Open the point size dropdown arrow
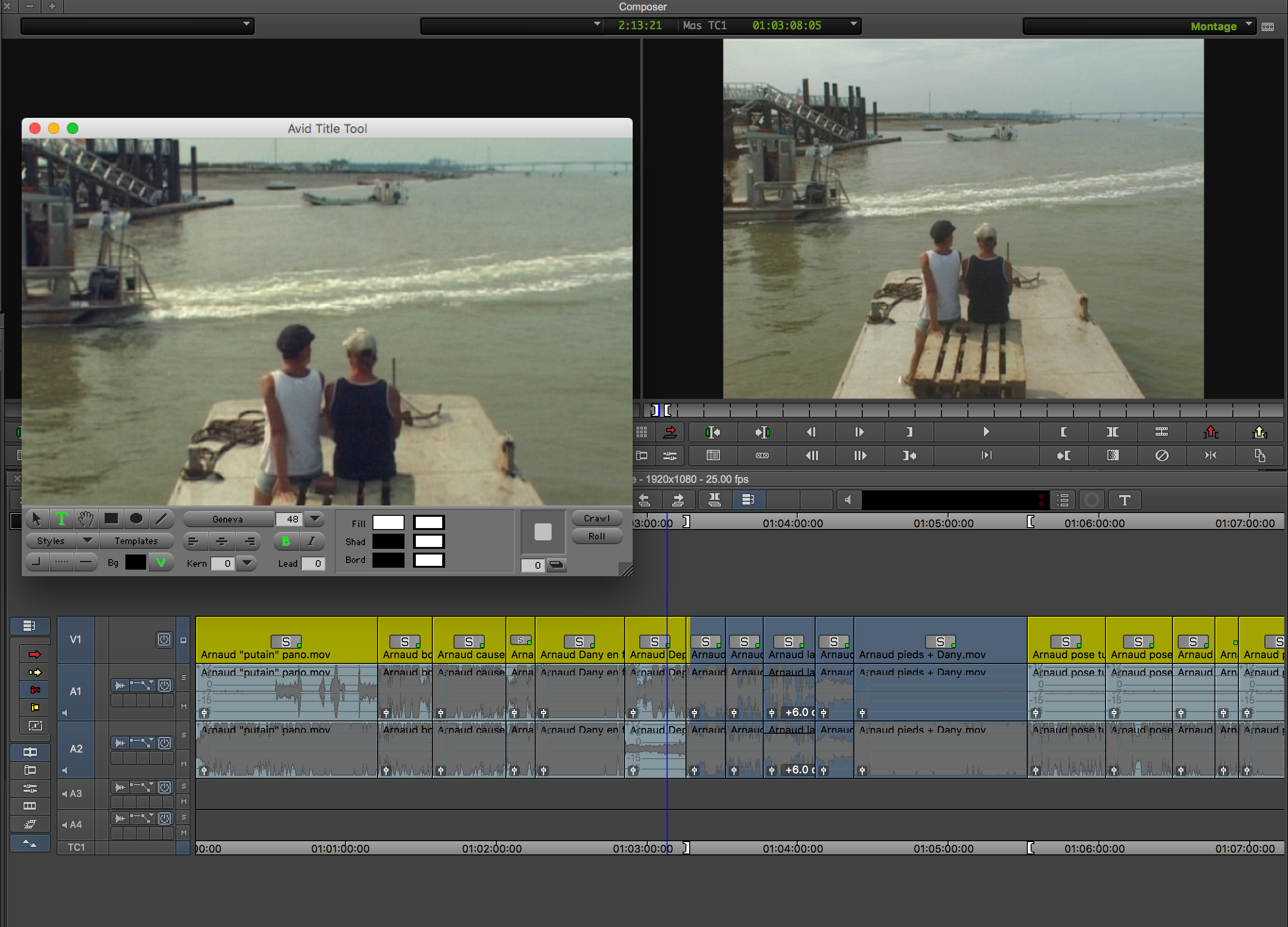This screenshot has height=927, width=1288. click(314, 519)
